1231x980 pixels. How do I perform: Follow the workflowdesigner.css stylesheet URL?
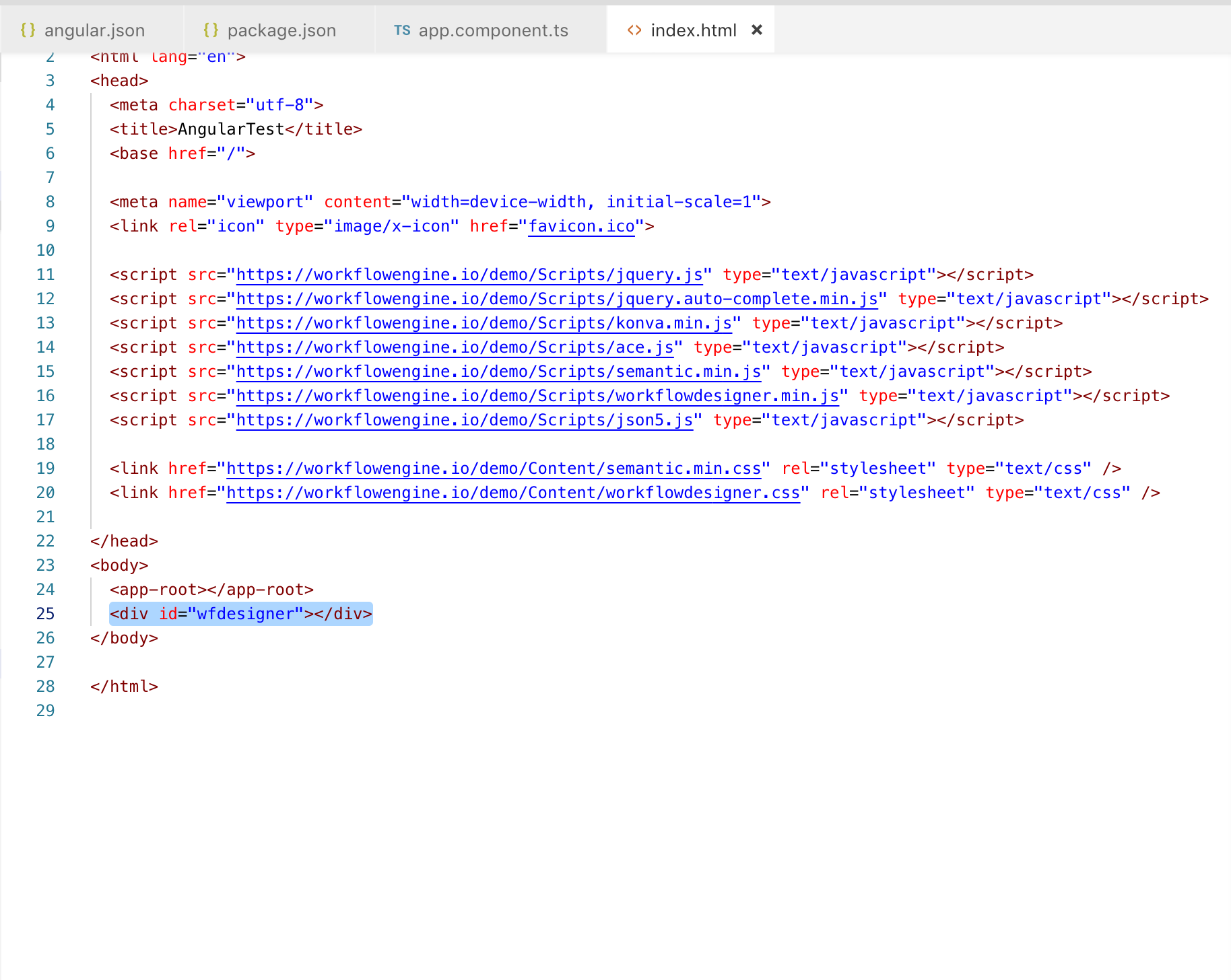click(x=513, y=493)
